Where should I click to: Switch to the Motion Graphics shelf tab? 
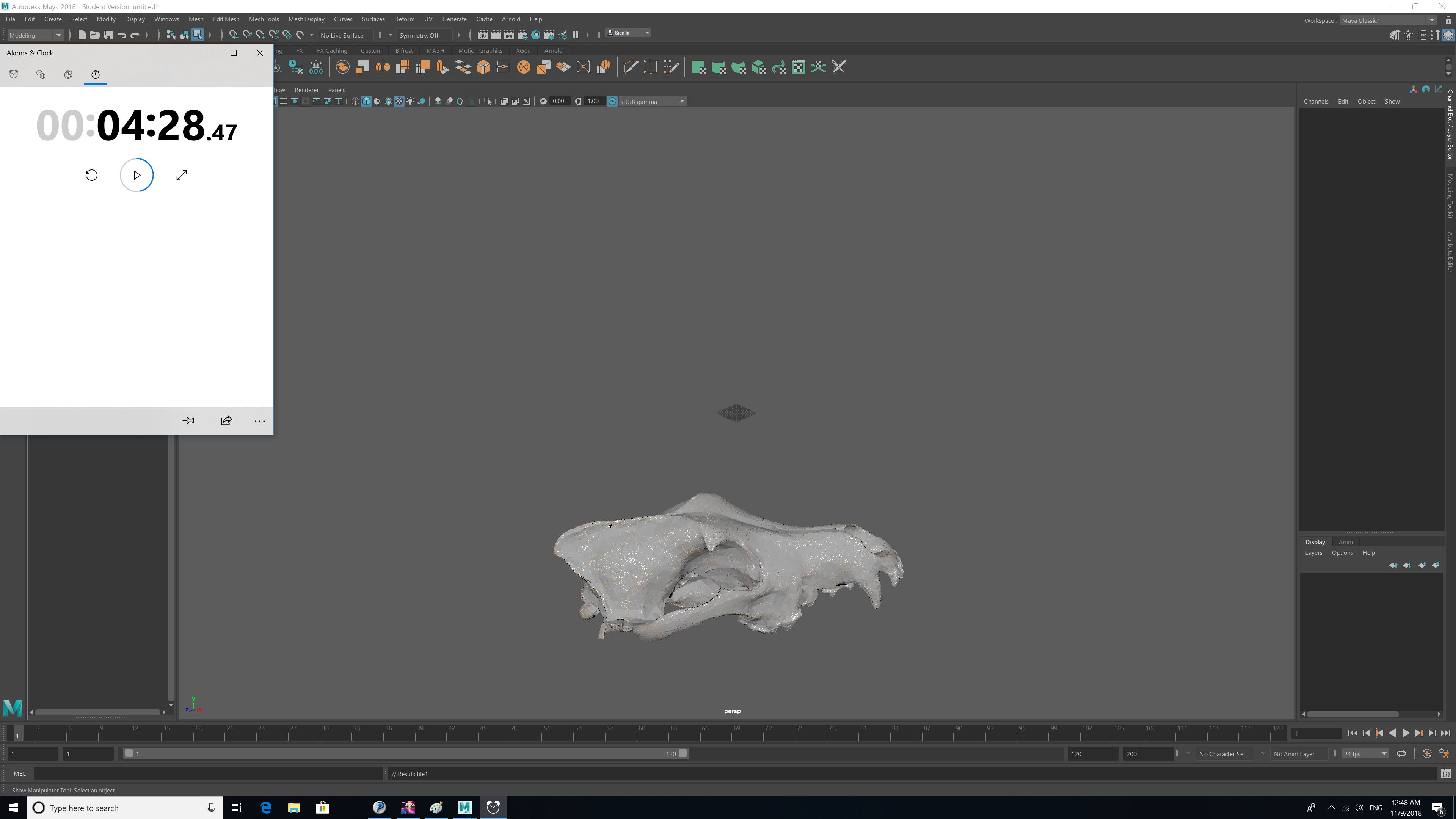click(x=480, y=50)
